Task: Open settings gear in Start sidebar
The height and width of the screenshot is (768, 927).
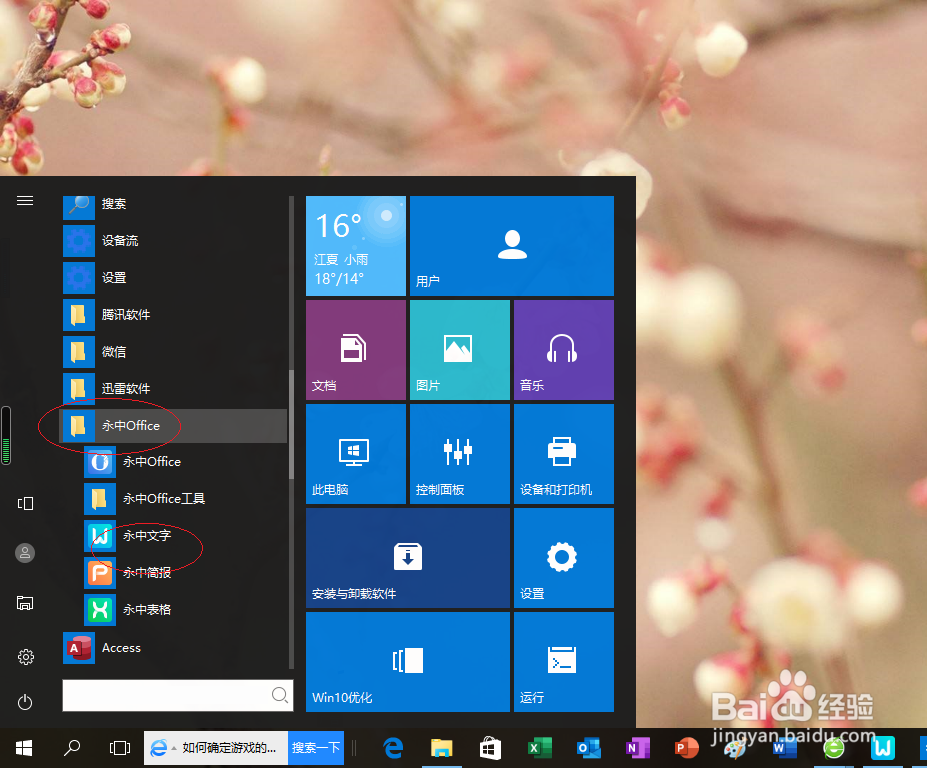Action: click(25, 657)
